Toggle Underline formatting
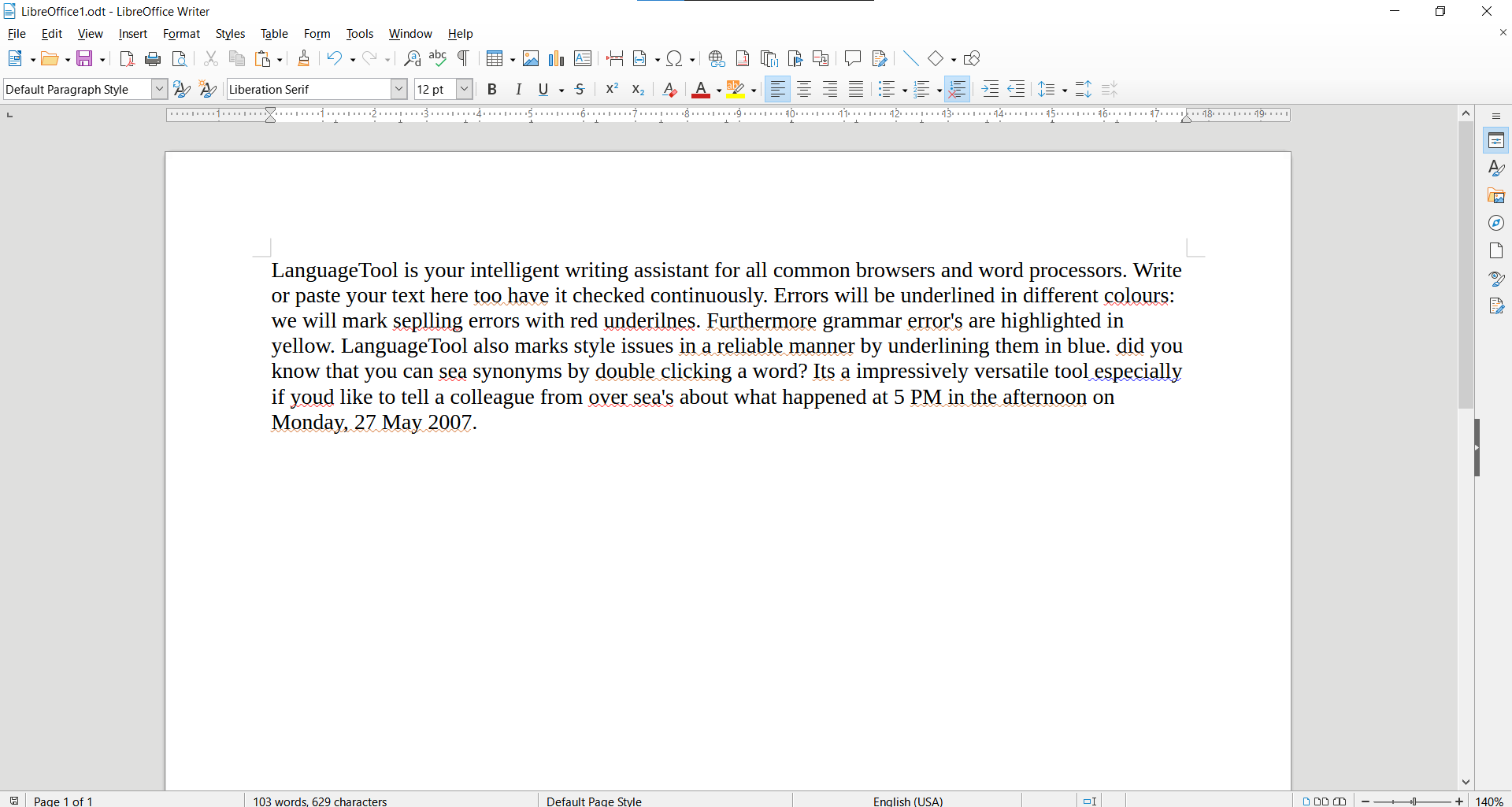Screen dimensions: 1512x807 543,90
